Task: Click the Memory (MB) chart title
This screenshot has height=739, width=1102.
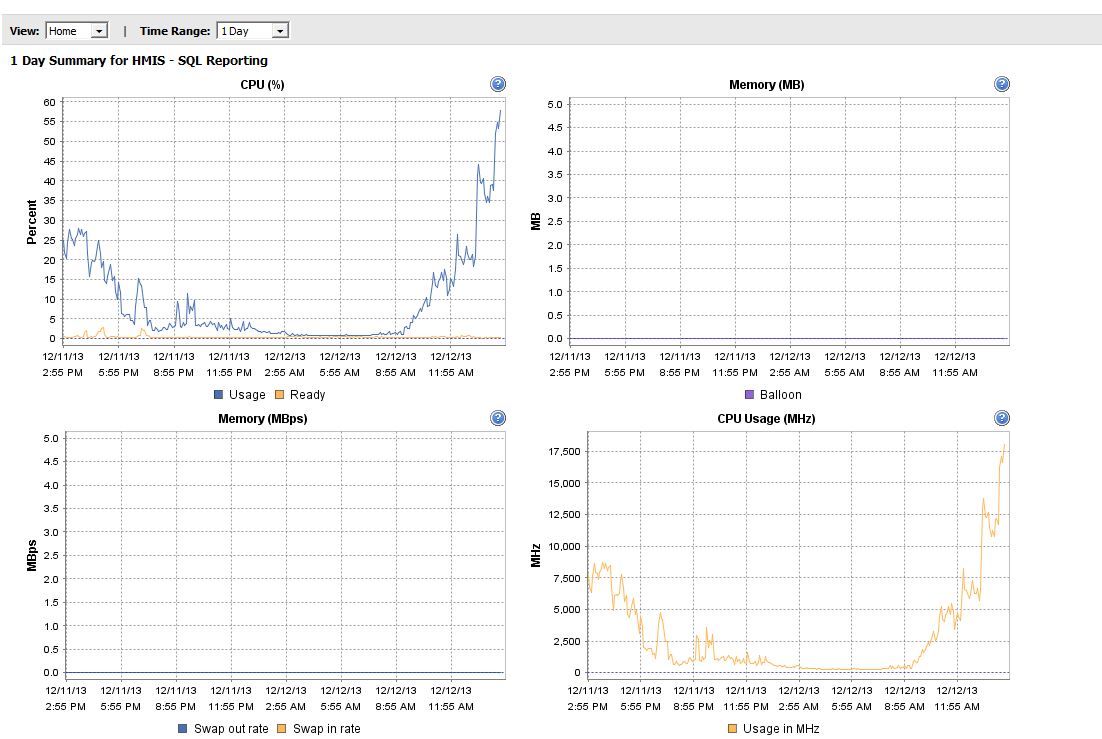Action: [x=766, y=85]
